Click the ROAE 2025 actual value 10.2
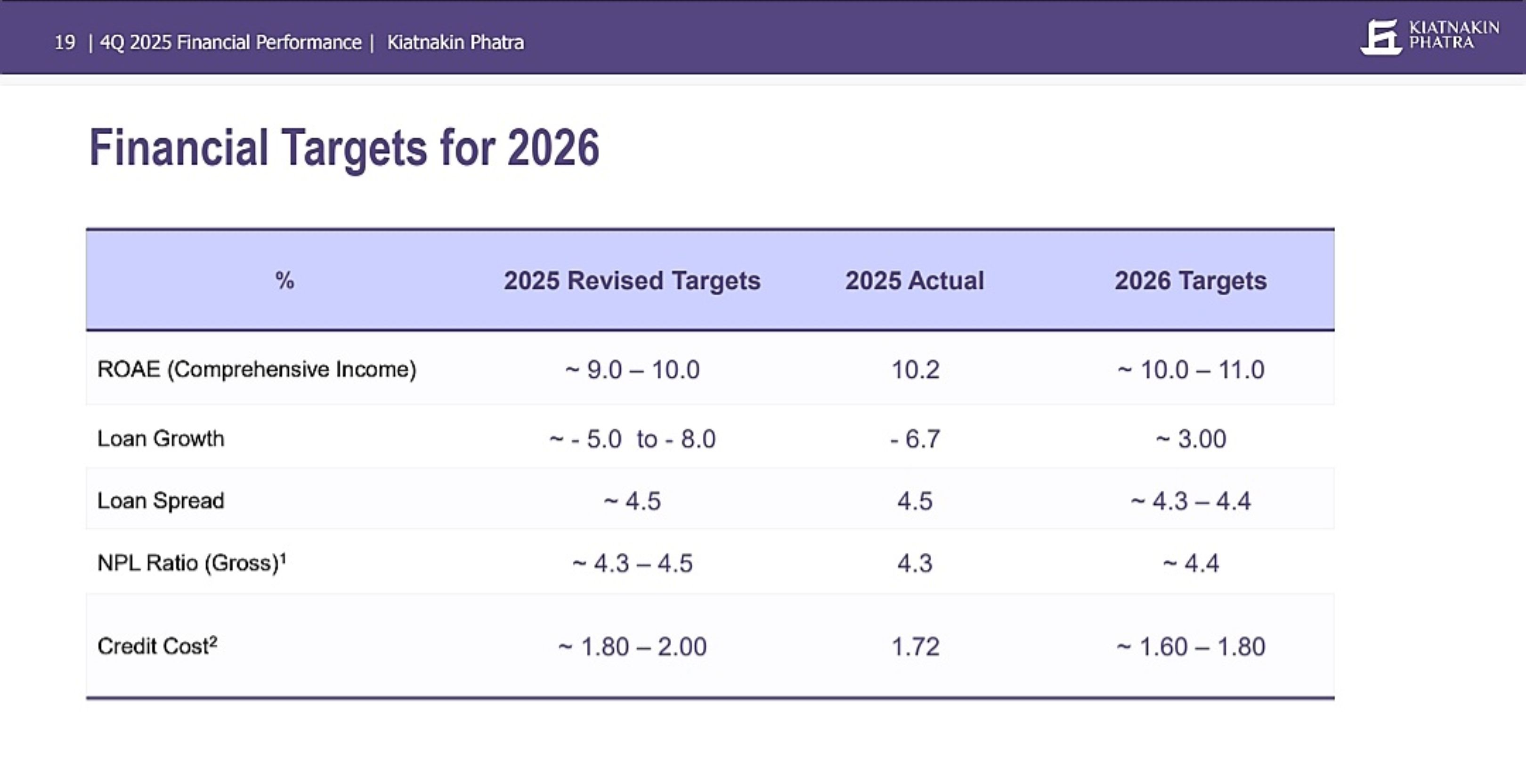Screen dimensions: 1526x784 [x=915, y=370]
